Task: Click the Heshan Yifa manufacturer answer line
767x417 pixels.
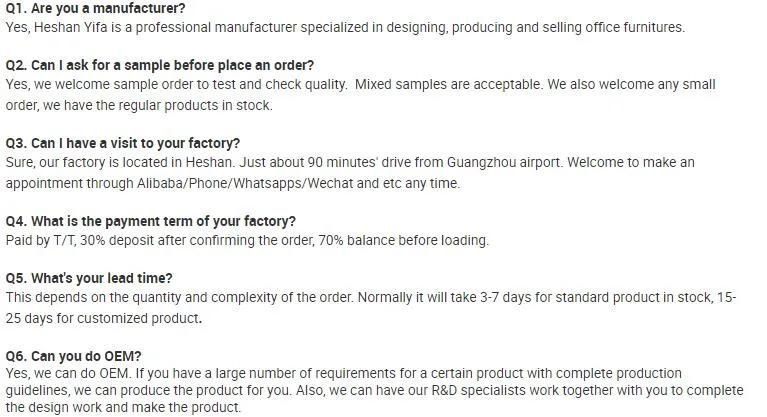Action: (345, 28)
